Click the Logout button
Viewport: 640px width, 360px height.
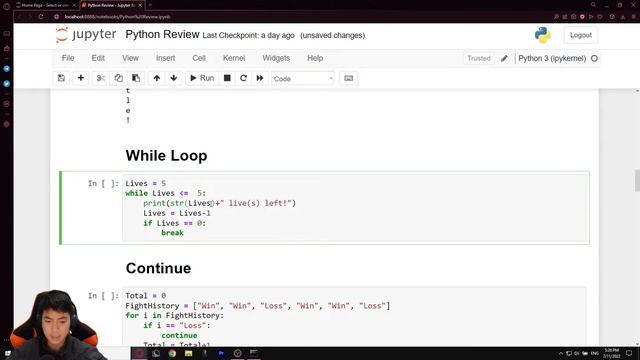[580, 35]
